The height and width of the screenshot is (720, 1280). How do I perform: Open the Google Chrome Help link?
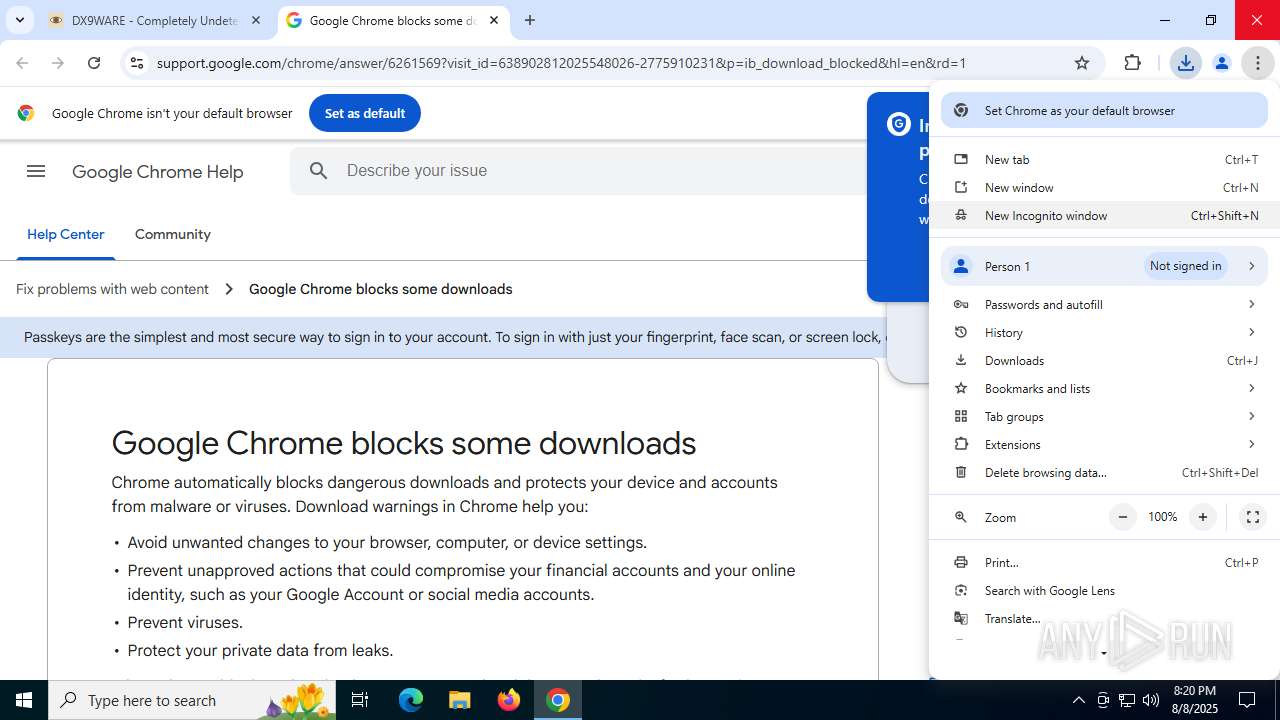(158, 172)
